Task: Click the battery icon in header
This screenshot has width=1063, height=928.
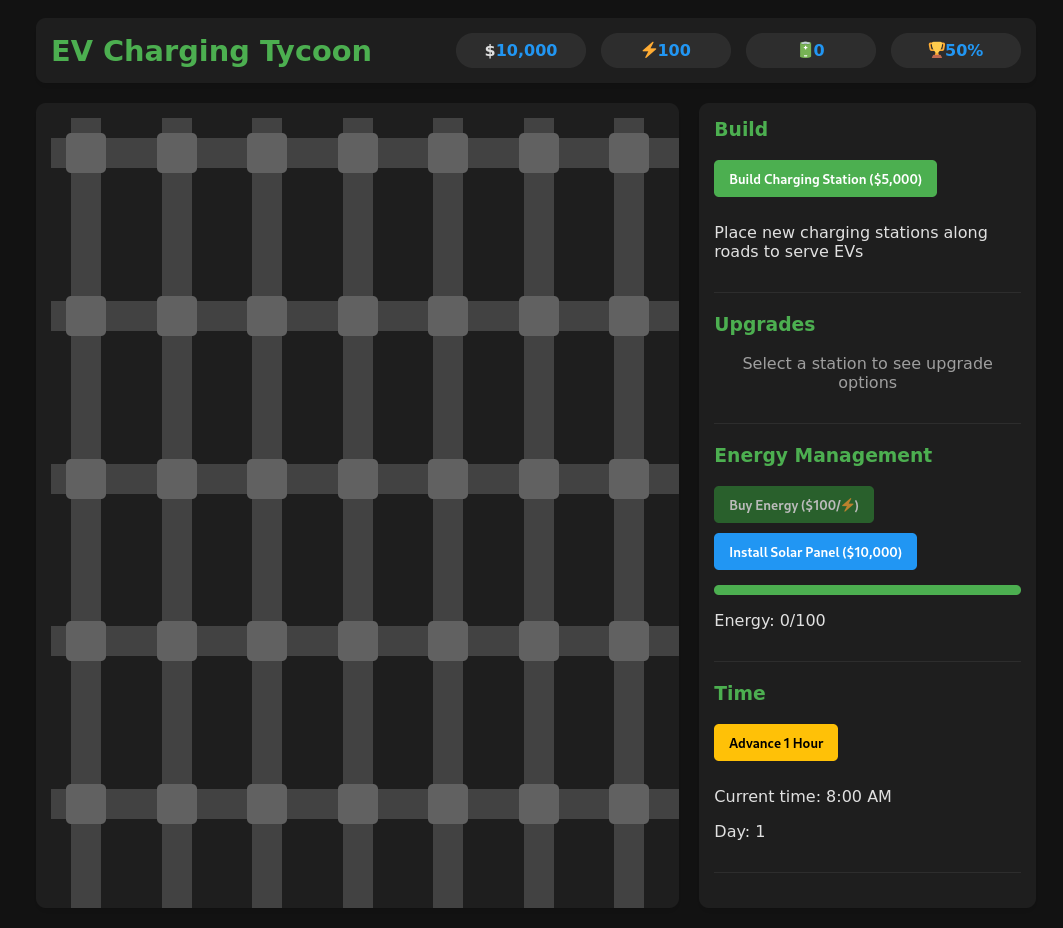Action: 805,50
